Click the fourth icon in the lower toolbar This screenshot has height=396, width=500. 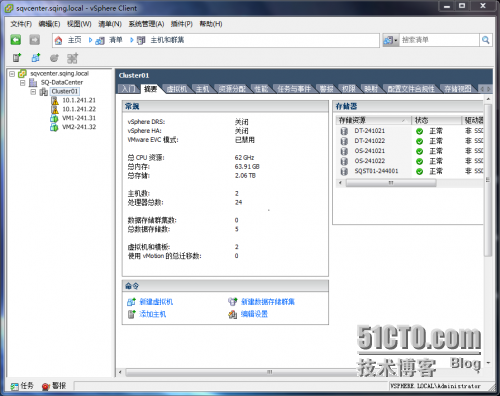(x=72, y=58)
